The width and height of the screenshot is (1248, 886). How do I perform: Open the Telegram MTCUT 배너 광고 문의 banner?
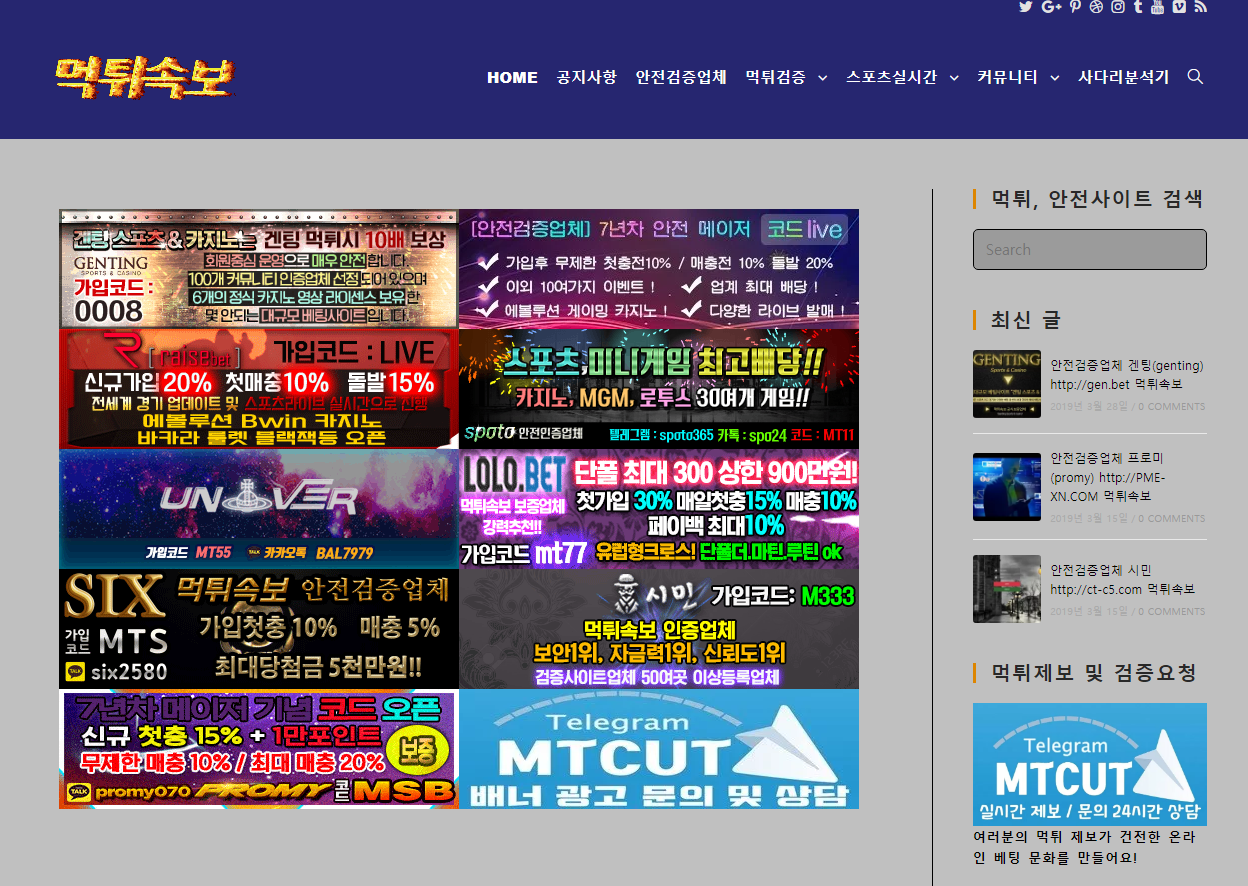coord(659,749)
